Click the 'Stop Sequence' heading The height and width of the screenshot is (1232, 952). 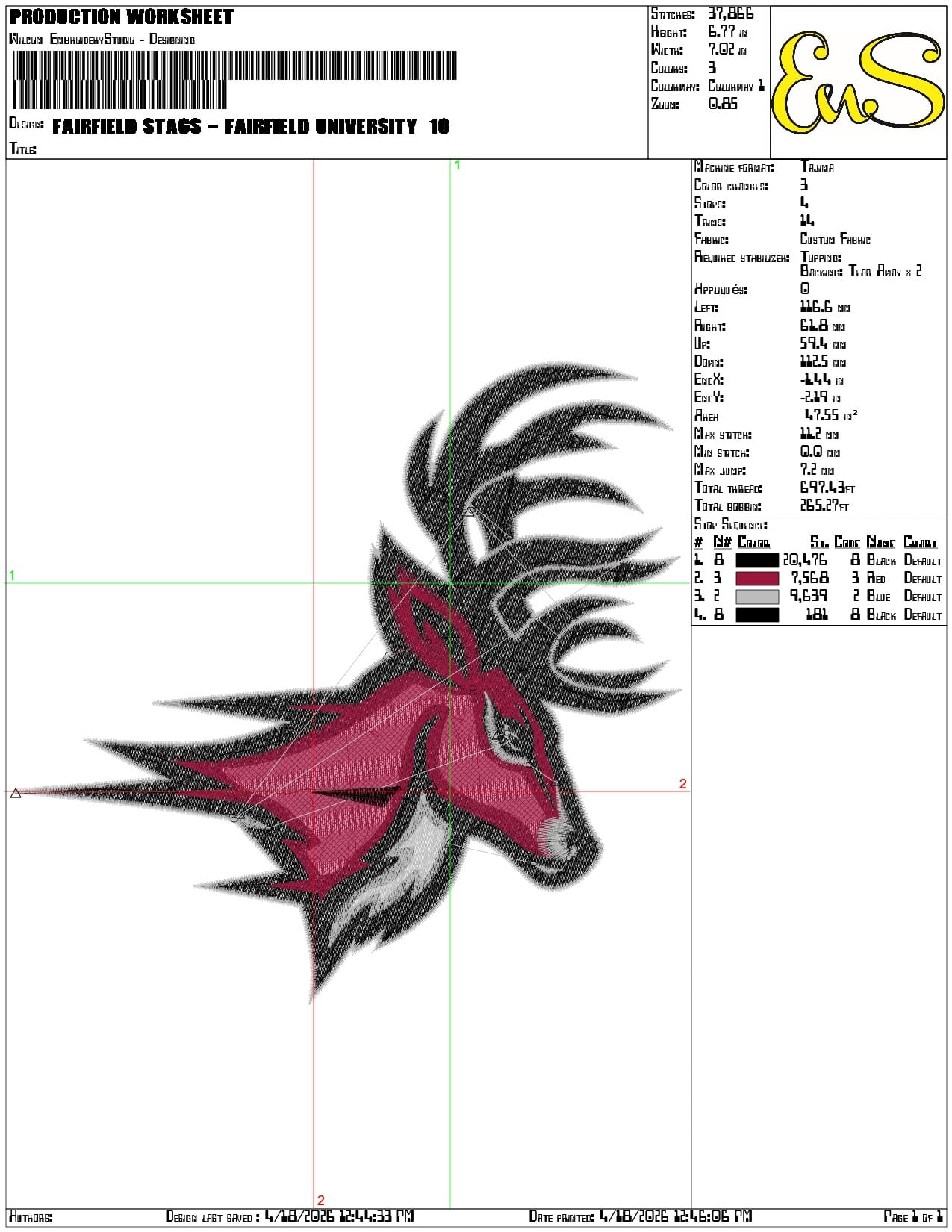730,525
